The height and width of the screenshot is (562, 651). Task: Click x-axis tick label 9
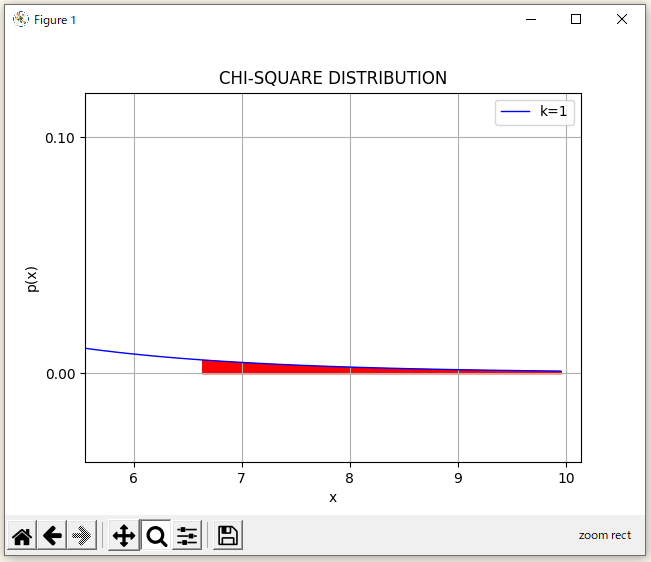click(x=458, y=478)
